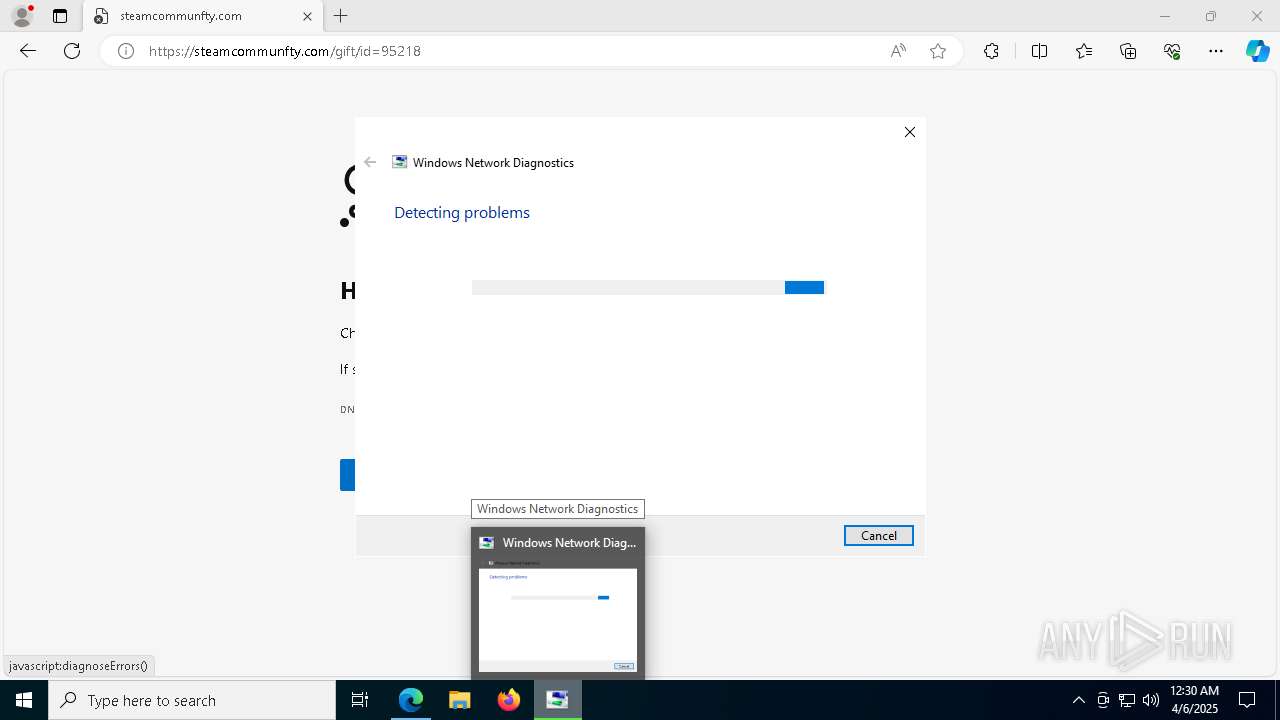Restore down the Edge browser window
Viewport: 1280px width, 720px height.
(x=1211, y=16)
